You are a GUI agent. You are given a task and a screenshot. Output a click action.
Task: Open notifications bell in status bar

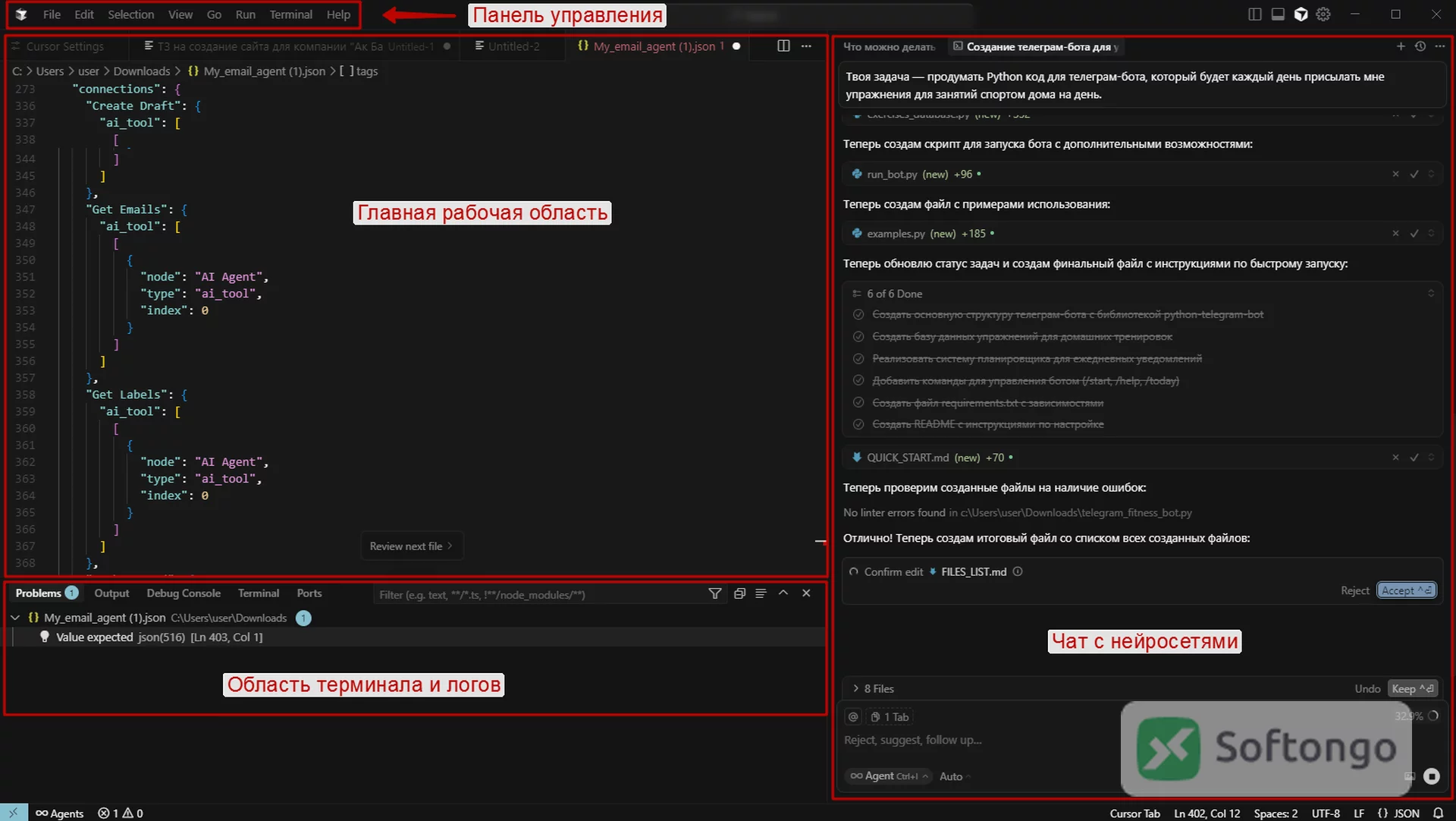pyautogui.click(x=1438, y=813)
